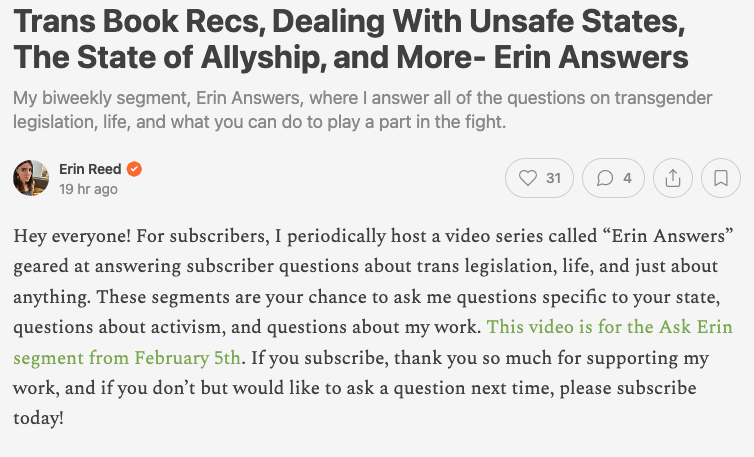Open Erin Reed's profile avatar
The height and width of the screenshot is (457, 754).
point(31,178)
